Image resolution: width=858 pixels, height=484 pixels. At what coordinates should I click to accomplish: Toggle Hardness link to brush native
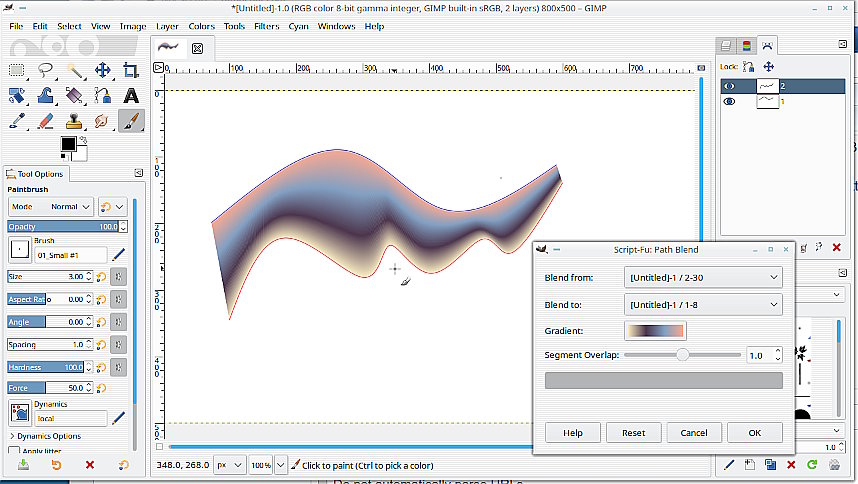coord(118,367)
